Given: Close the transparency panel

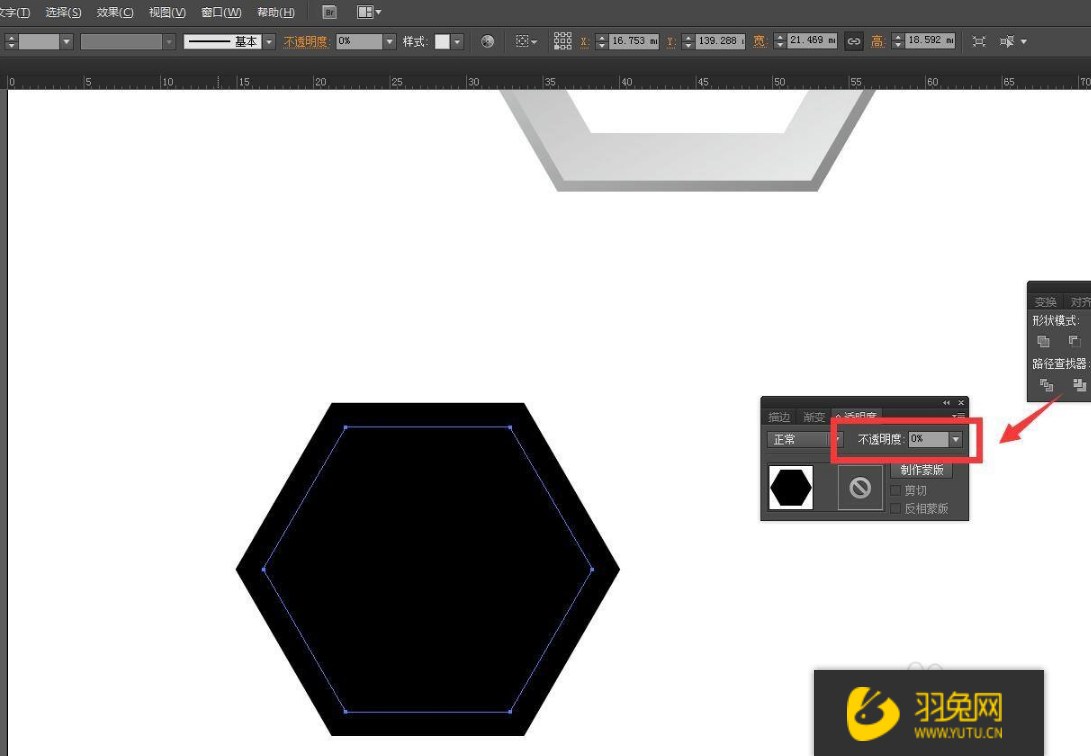Looking at the screenshot, I should 961,403.
